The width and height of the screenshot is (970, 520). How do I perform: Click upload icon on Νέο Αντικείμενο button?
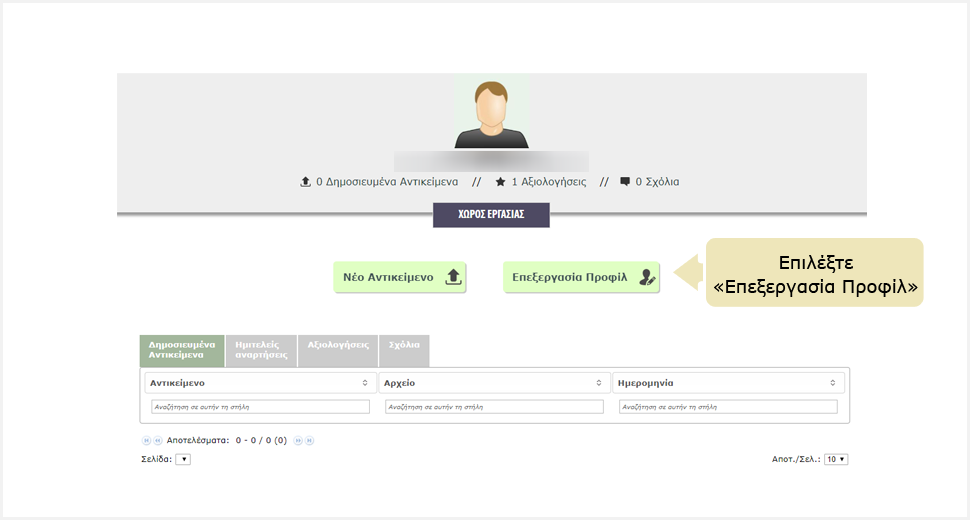[x=453, y=278]
